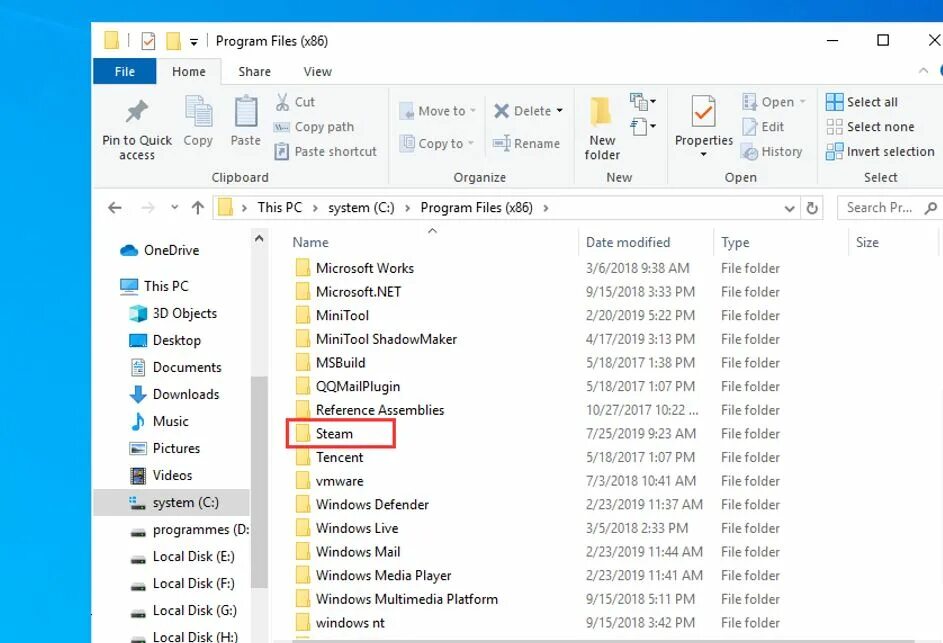Viewport: 943px width, 643px height.
Task: Switch to the View tab
Action: coord(318,72)
